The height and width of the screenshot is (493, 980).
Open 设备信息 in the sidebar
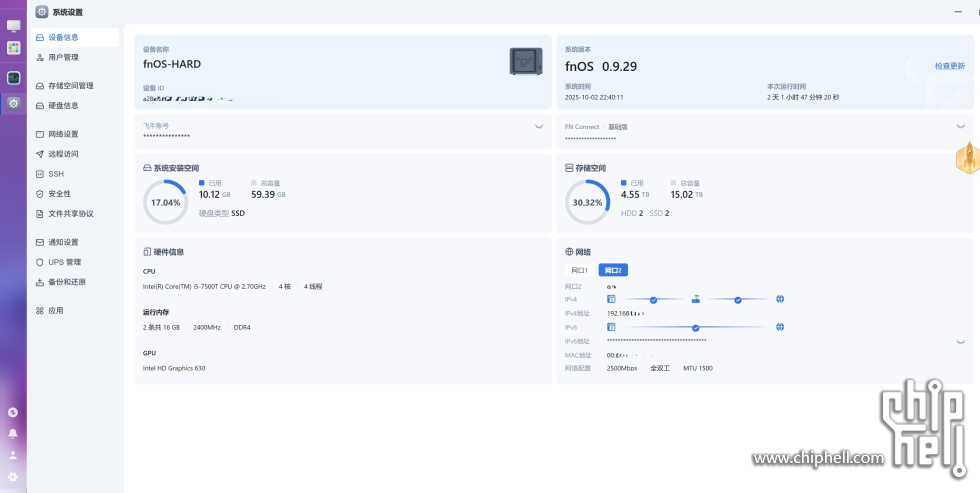coord(75,37)
